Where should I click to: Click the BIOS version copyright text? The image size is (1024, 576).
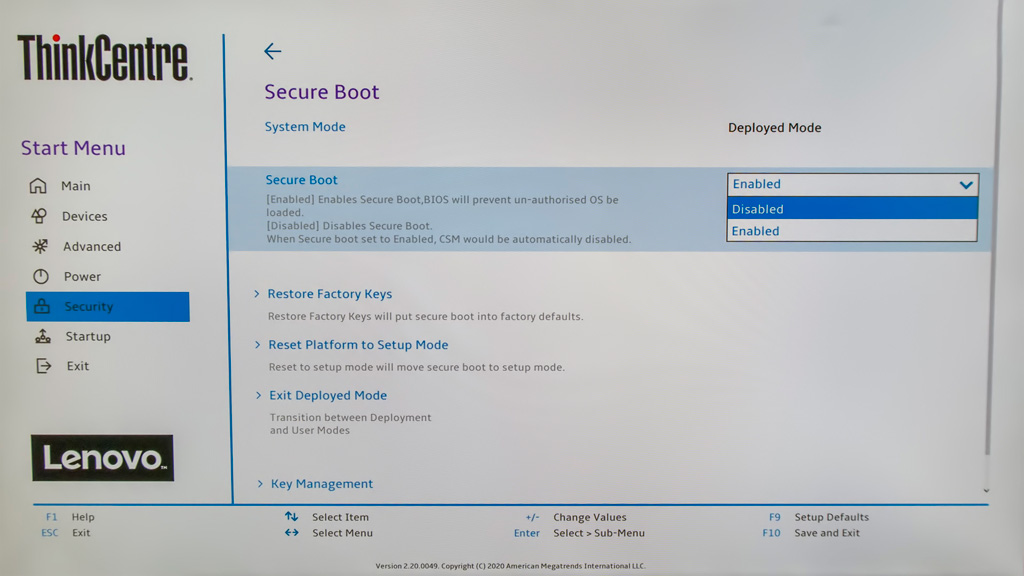pos(510,566)
